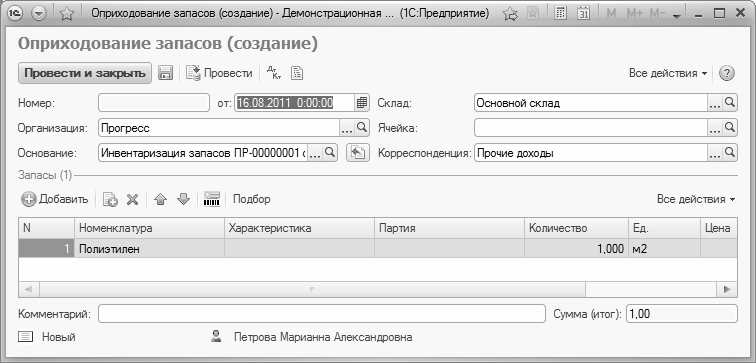756x363 pixels.
Task: Click the fill-by-basis icon beside Основание
Action: (358, 153)
